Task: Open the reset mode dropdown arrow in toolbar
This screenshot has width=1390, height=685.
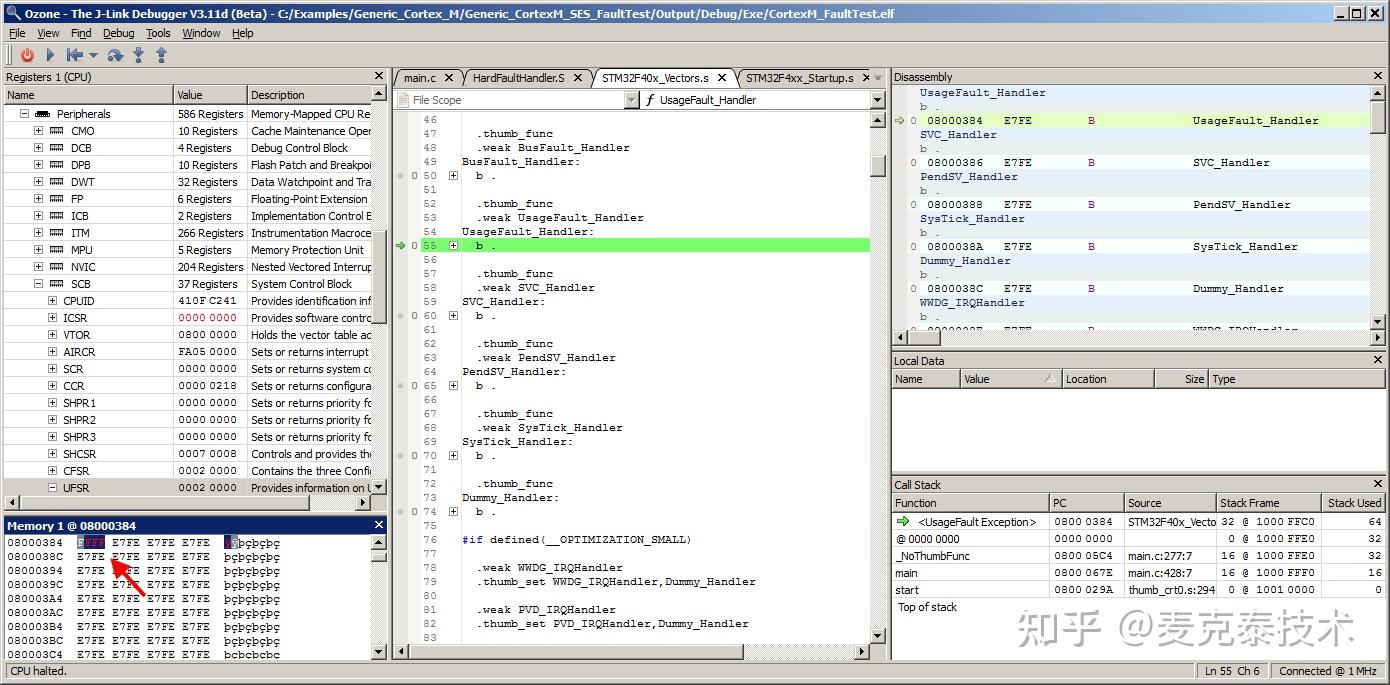Action: click(94, 56)
